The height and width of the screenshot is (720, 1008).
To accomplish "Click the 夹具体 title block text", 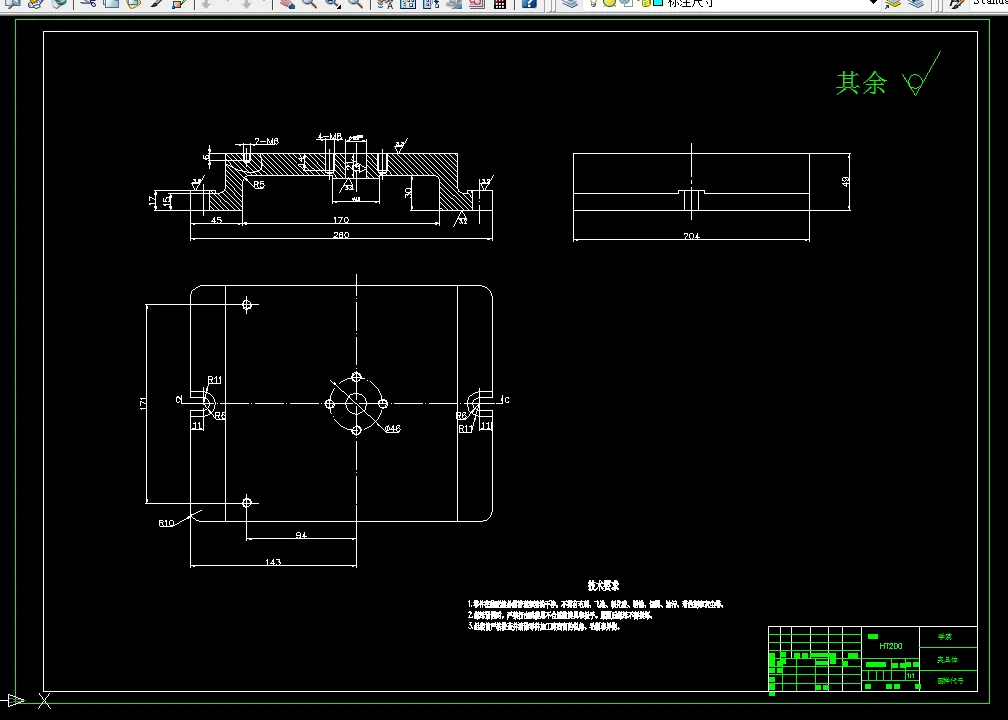I will [x=948, y=660].
